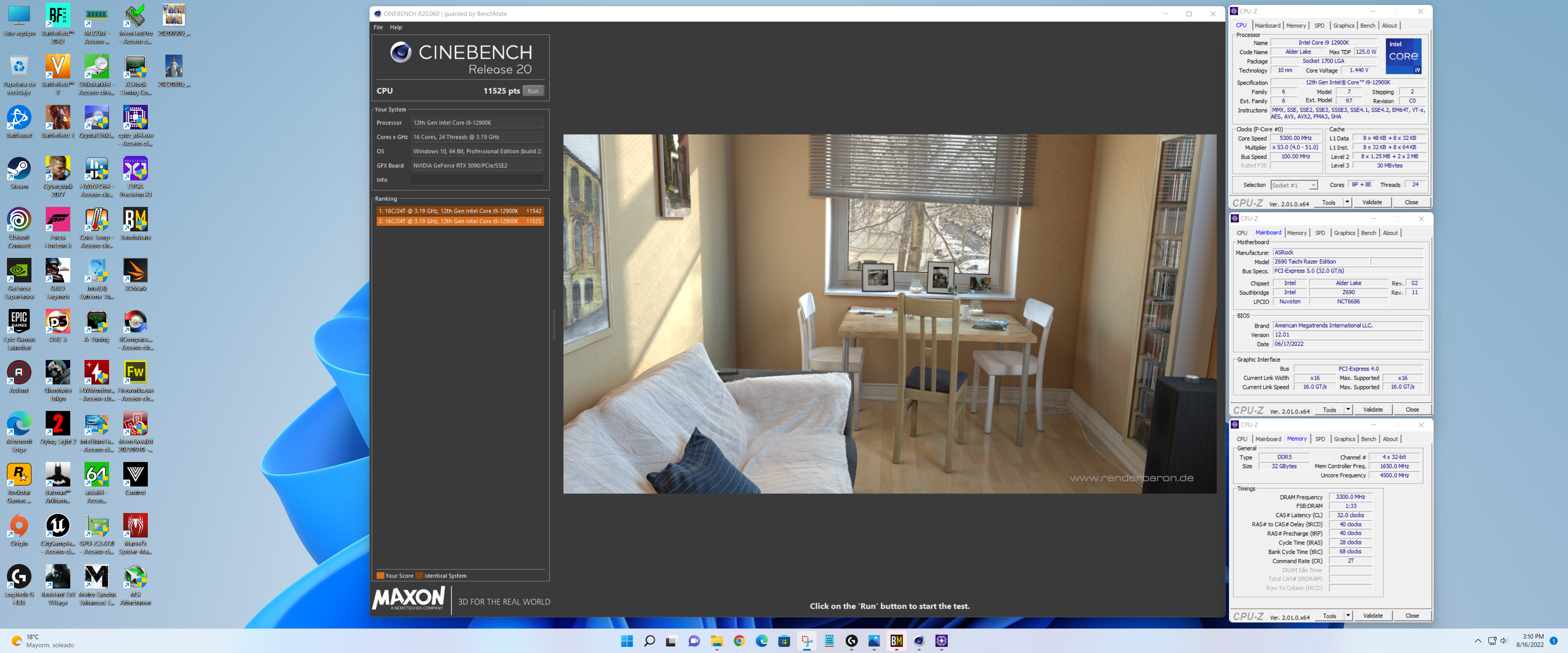Click DRAM Frequency value 3300.0 MHz
The width and height of the screenshot is (1568, 653).
click(1350, 497)
